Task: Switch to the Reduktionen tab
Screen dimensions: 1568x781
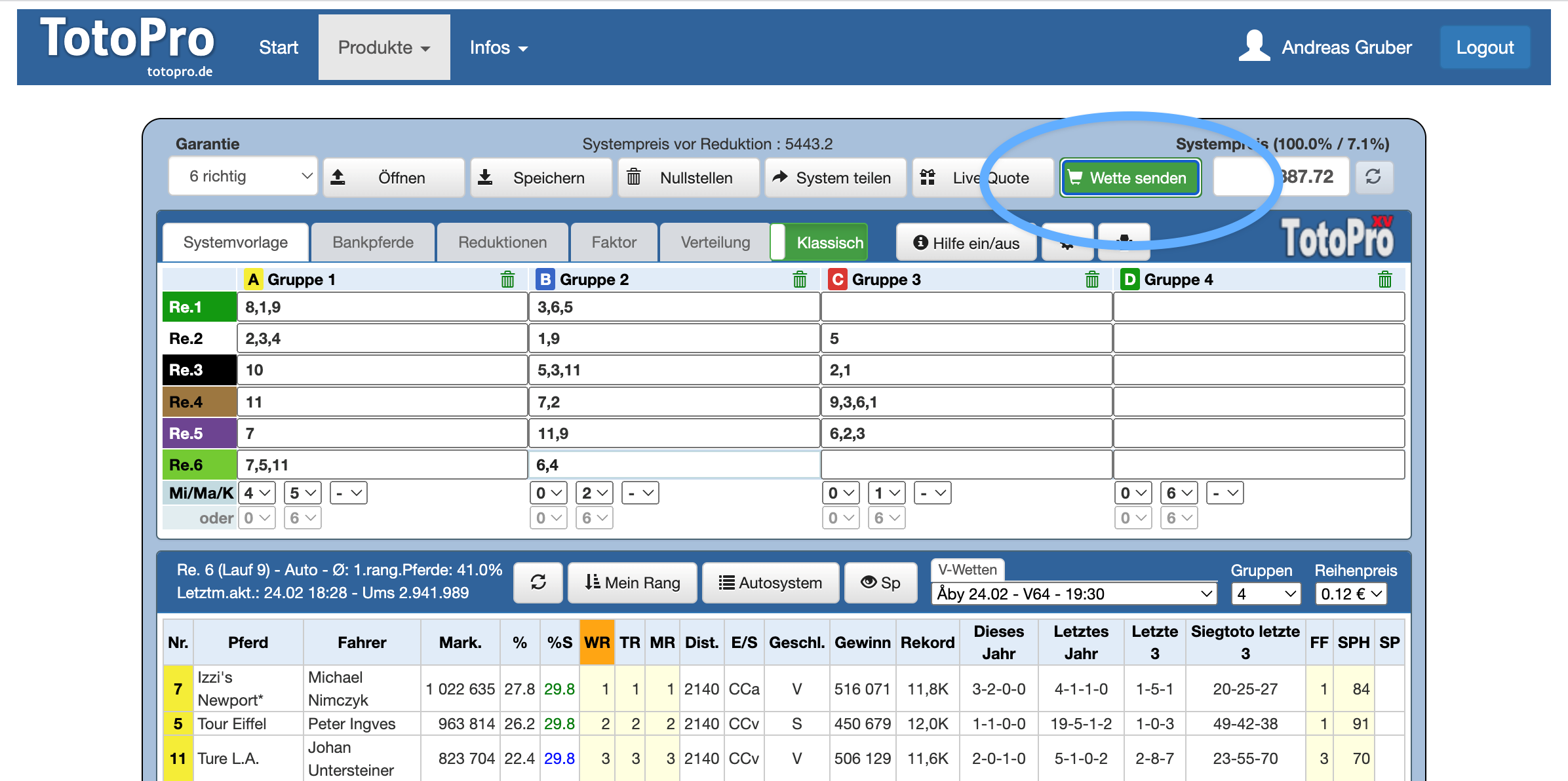Action: coord(503,242)
